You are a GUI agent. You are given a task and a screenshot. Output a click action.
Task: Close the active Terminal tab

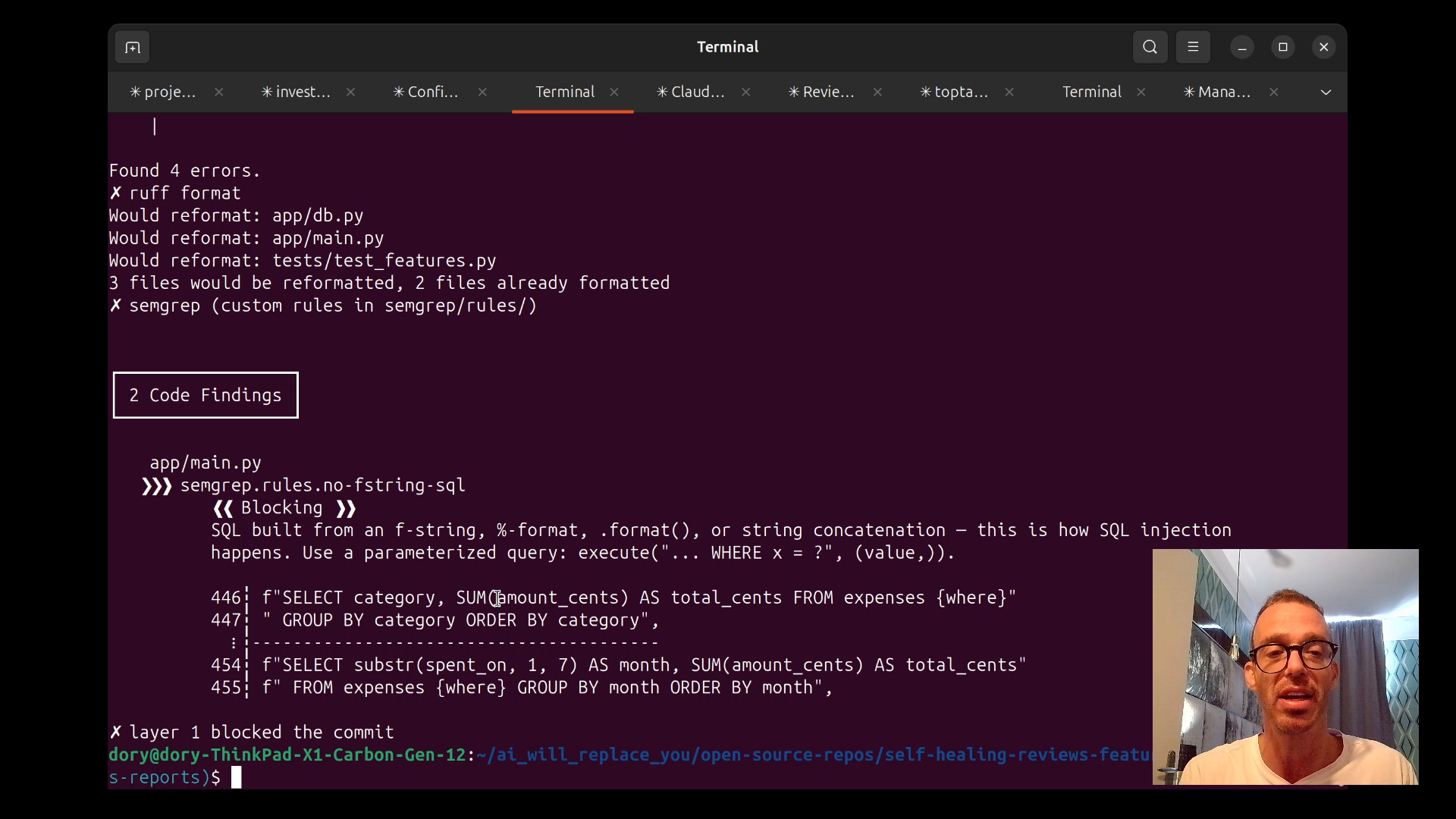(x=614, y=92)
